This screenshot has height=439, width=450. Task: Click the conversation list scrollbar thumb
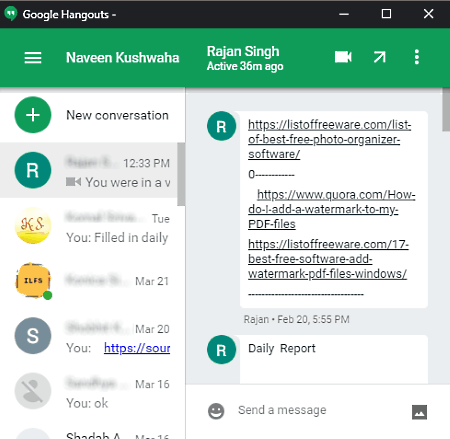coord(181,174)
